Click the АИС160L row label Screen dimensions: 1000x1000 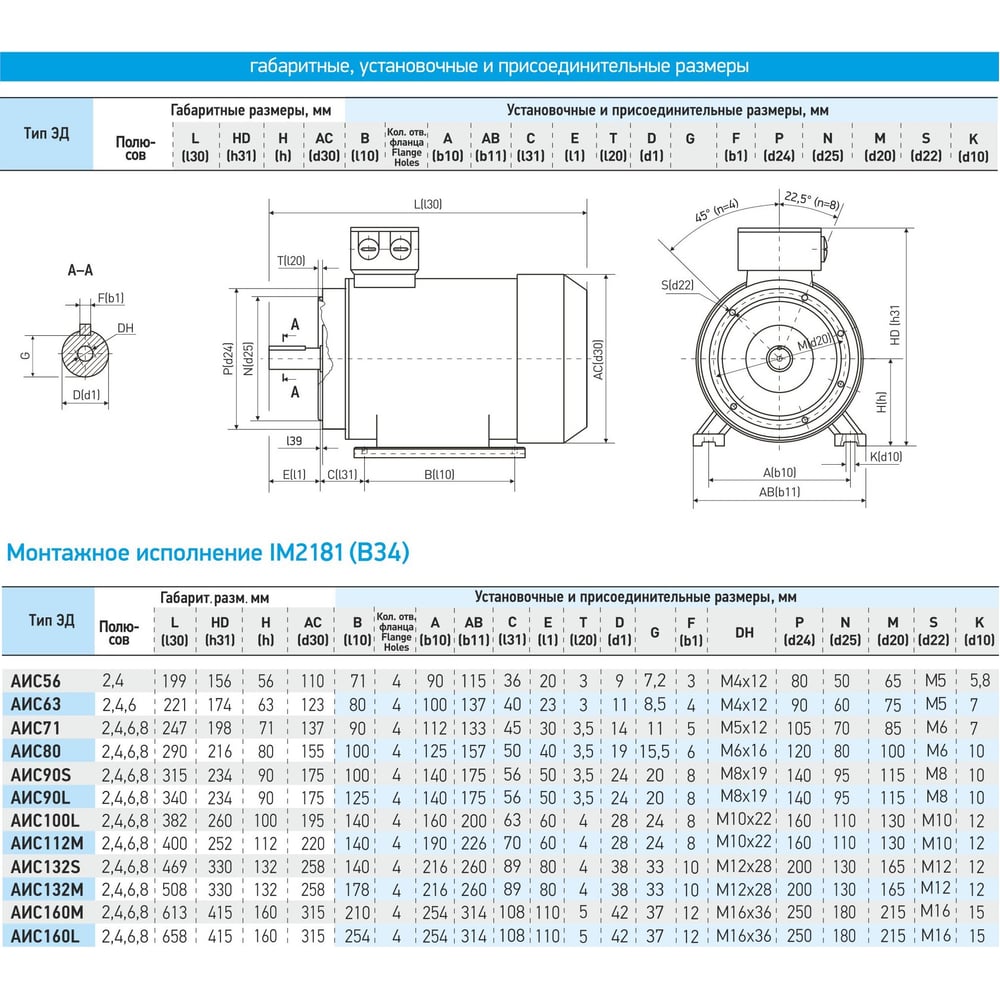[45, 936]
